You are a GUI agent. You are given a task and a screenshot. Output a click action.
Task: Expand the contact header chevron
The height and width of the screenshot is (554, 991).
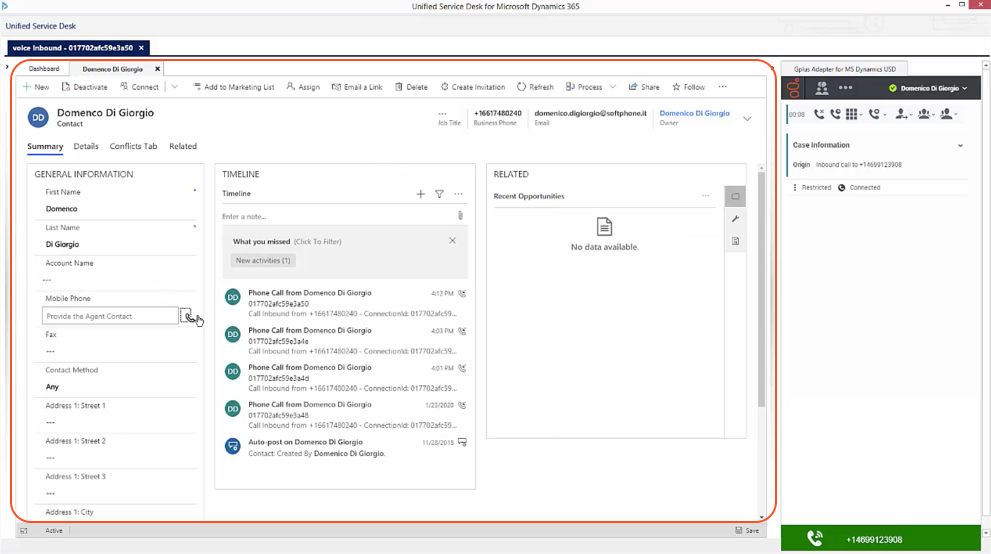747,119
